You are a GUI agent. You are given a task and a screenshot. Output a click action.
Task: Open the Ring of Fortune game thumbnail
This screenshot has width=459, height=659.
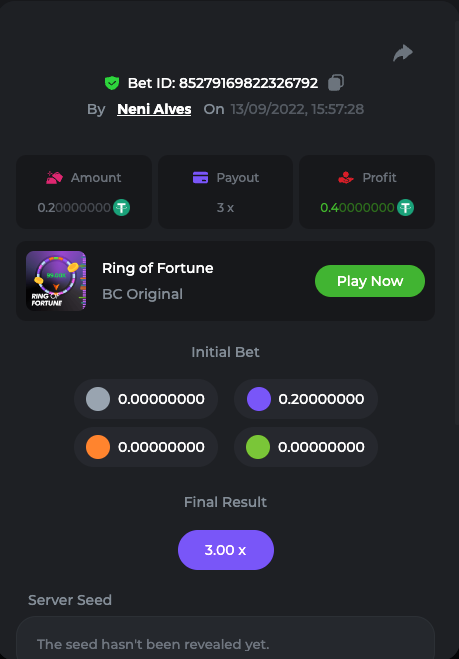tap(56, 281)
